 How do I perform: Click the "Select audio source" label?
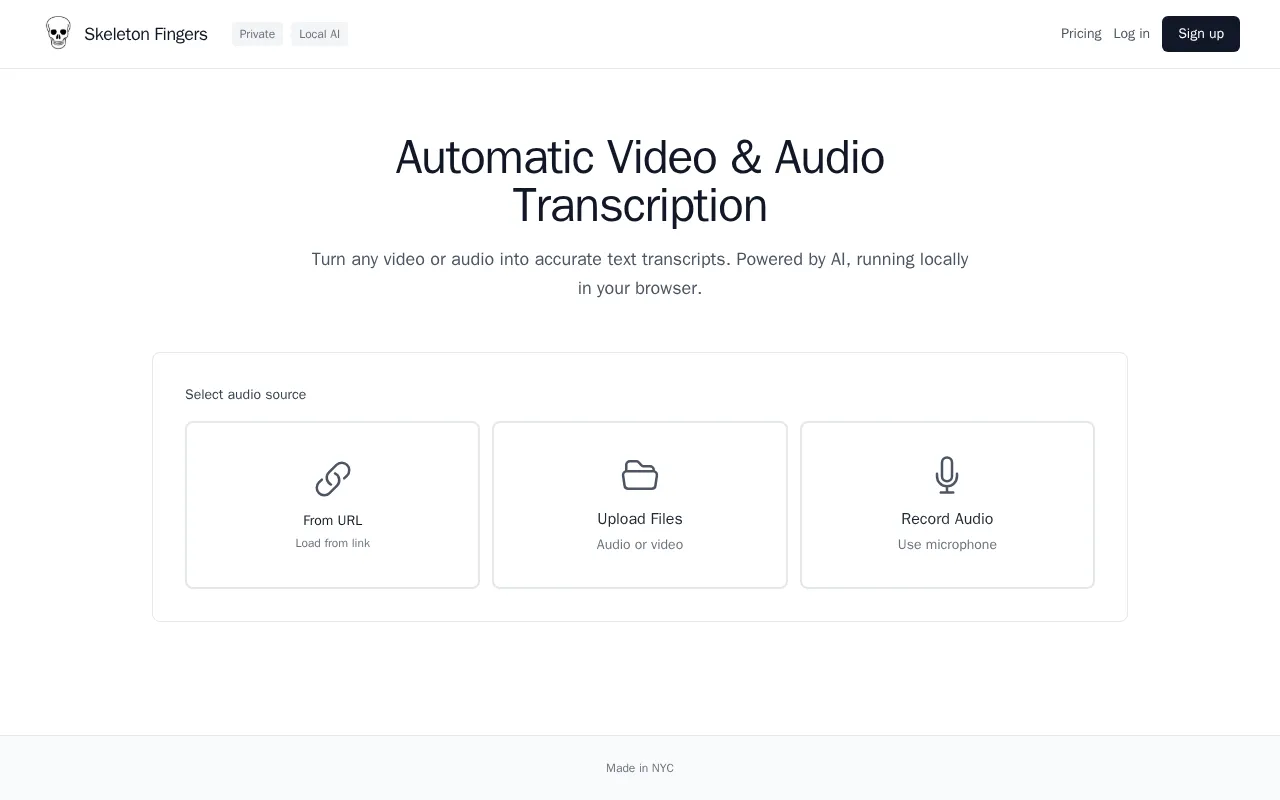[x=246, y=395]
